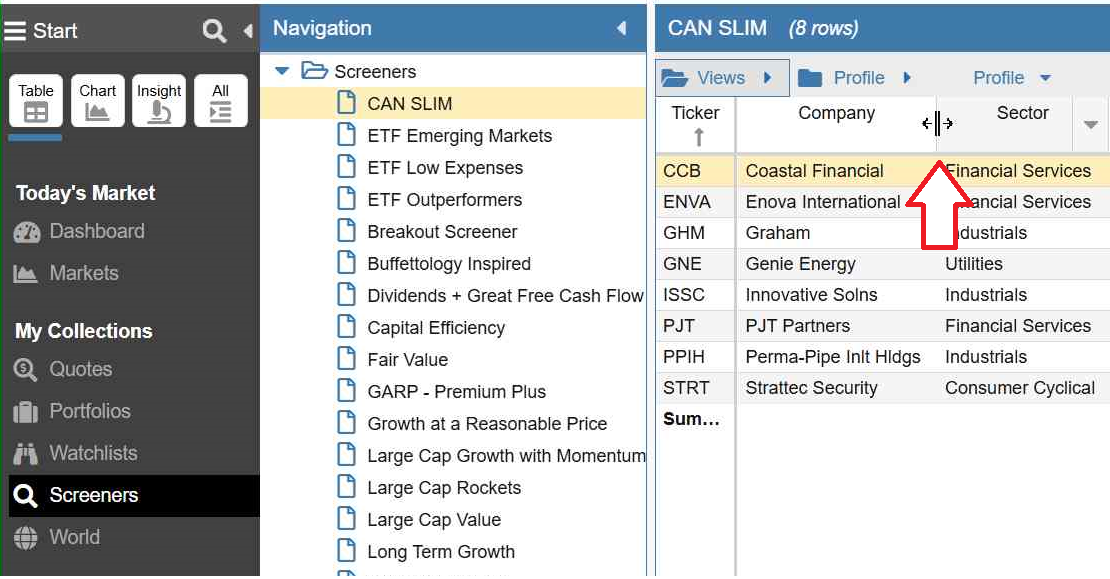Switch to Table view
This screenshot has height=579, width=1110.
[36, 101]
